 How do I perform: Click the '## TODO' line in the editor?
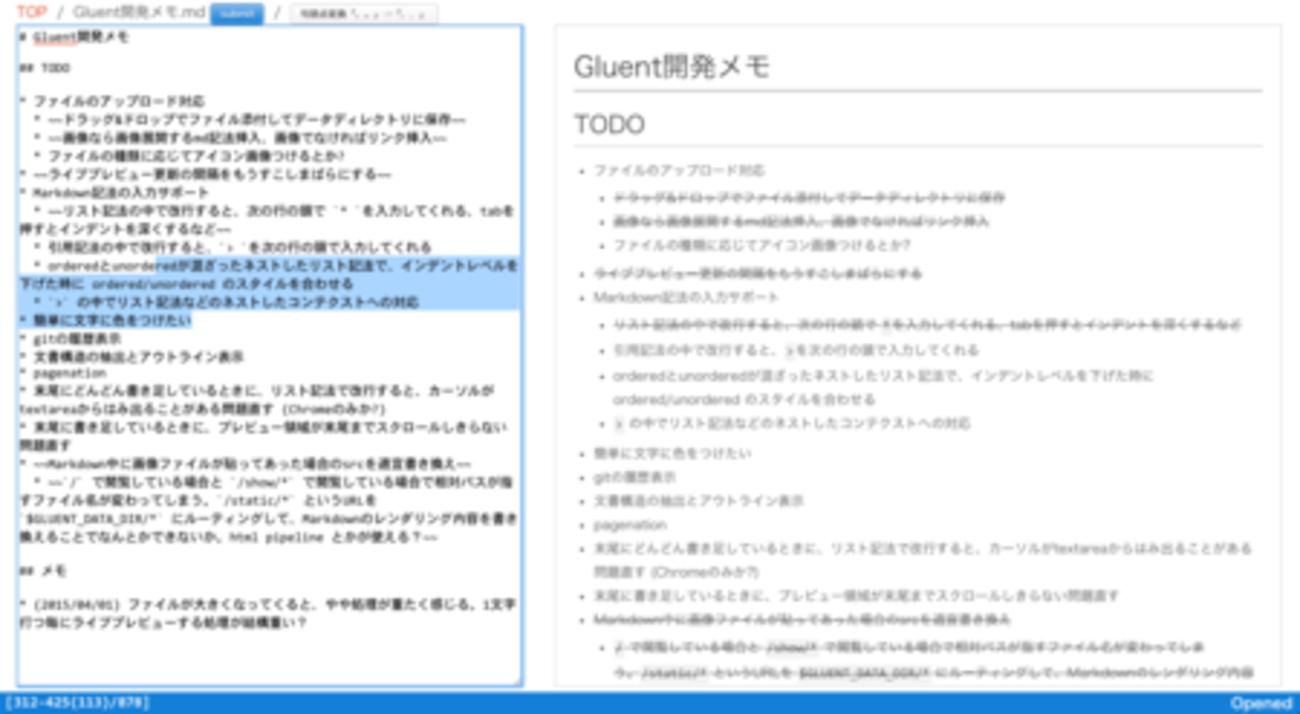tap(45, 69)
